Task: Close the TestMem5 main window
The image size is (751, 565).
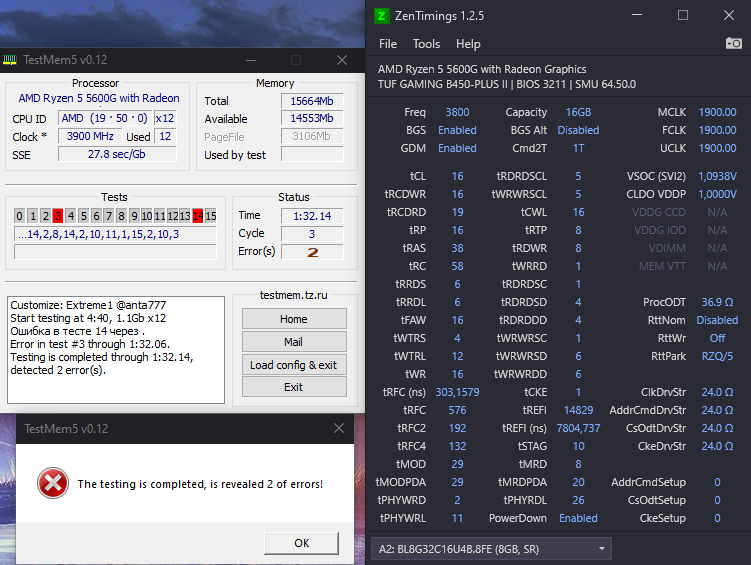Action: tap(341, 60)
